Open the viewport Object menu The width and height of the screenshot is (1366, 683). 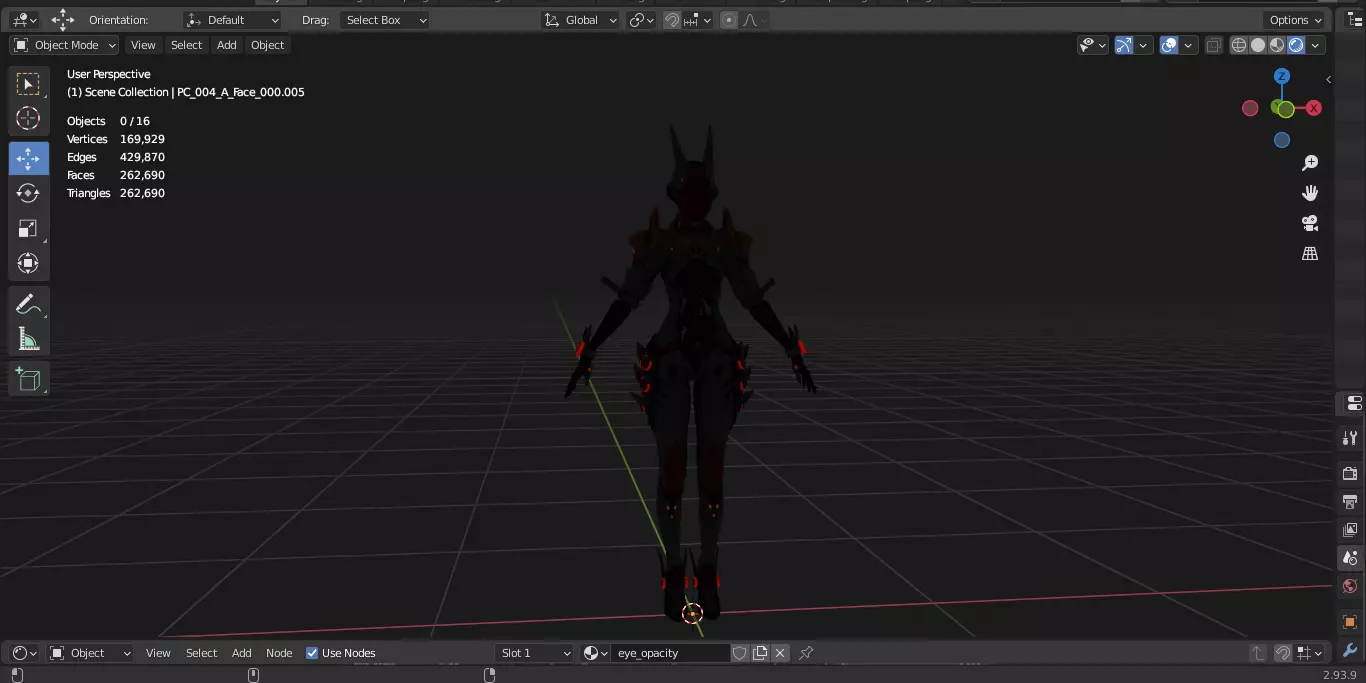click(x=267, y=45)
